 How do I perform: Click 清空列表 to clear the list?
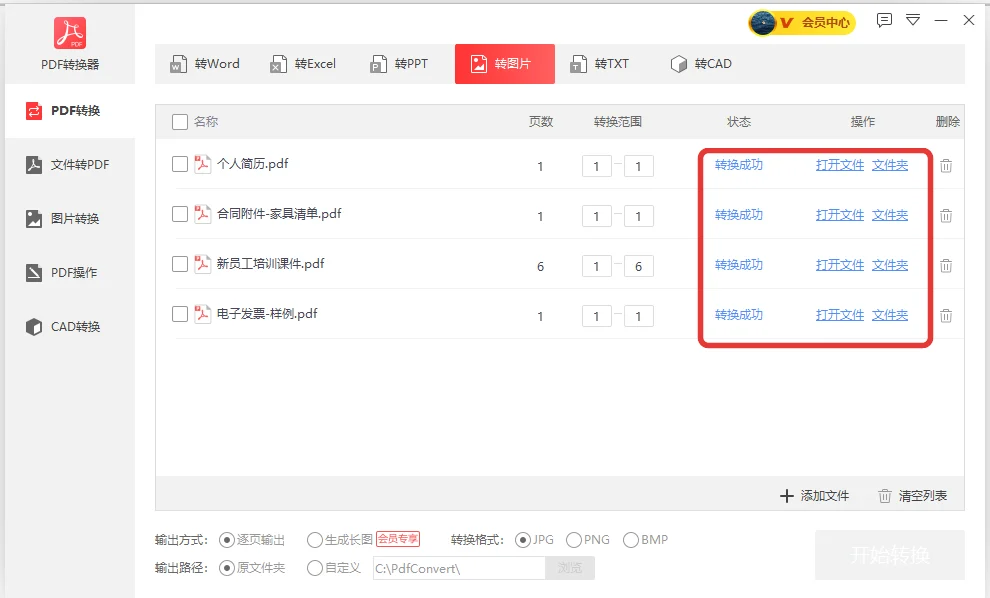click(912, 496)
